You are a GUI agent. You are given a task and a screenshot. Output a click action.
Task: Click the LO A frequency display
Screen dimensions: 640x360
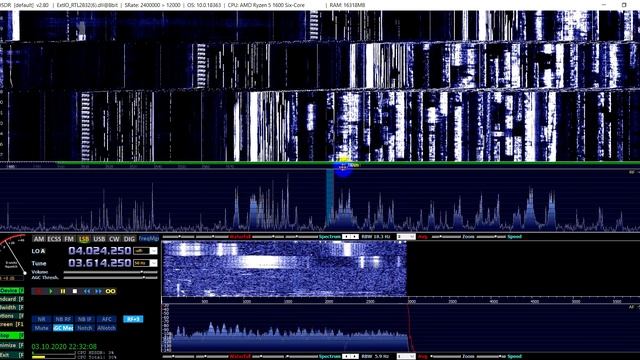[100, 251]
